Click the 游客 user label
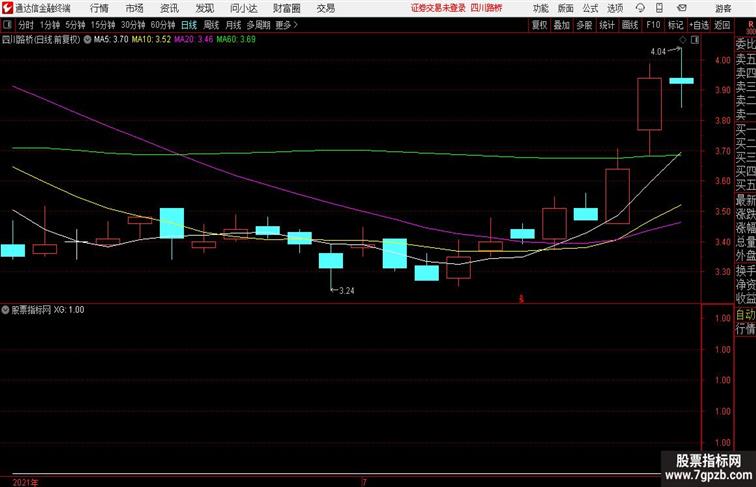 tap(723, 8)
